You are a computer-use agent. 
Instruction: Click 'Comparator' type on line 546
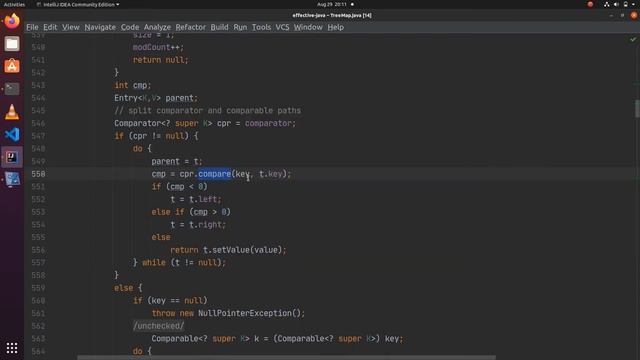(138, 123)
